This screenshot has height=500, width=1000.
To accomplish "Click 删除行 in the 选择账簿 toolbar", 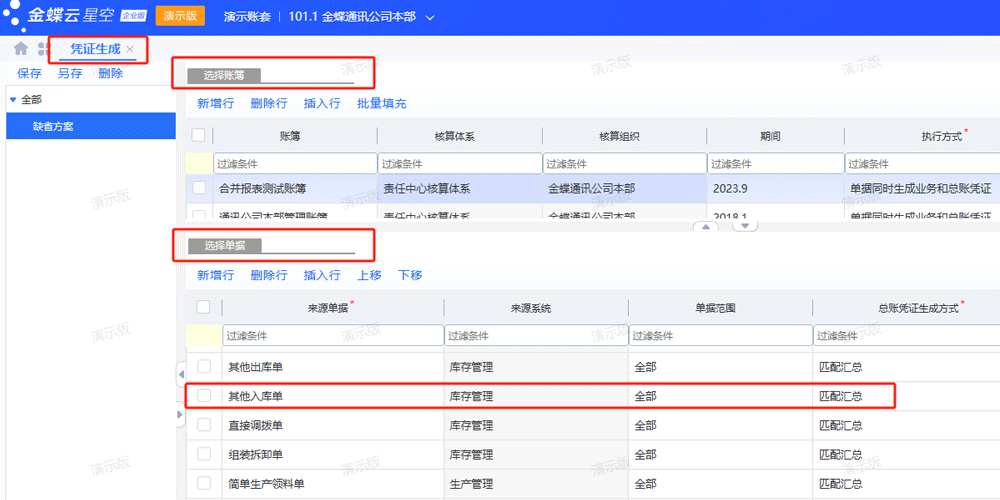I will (269, 103).
